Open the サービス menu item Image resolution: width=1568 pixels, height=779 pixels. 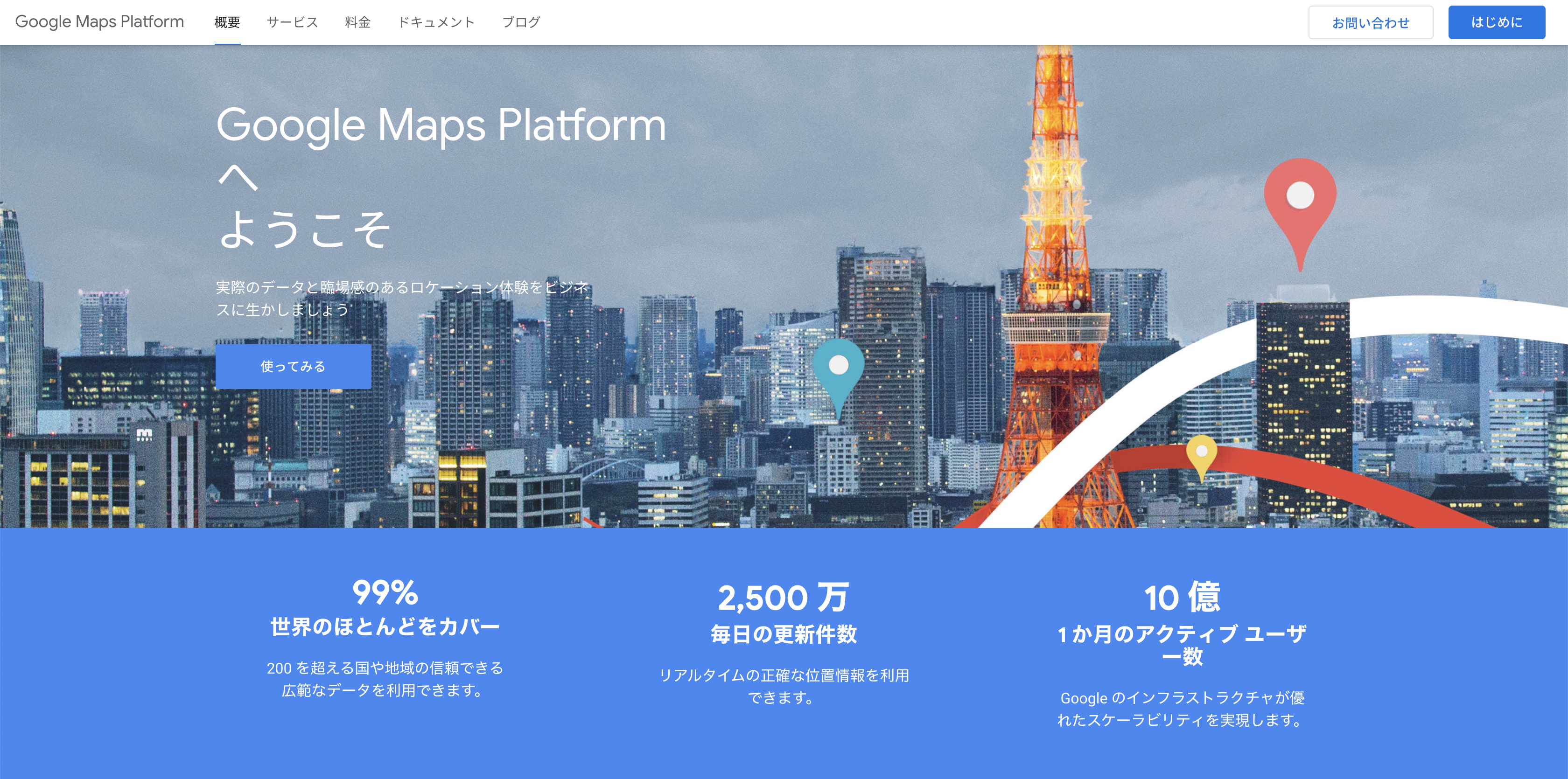click(x=292, y=22)
